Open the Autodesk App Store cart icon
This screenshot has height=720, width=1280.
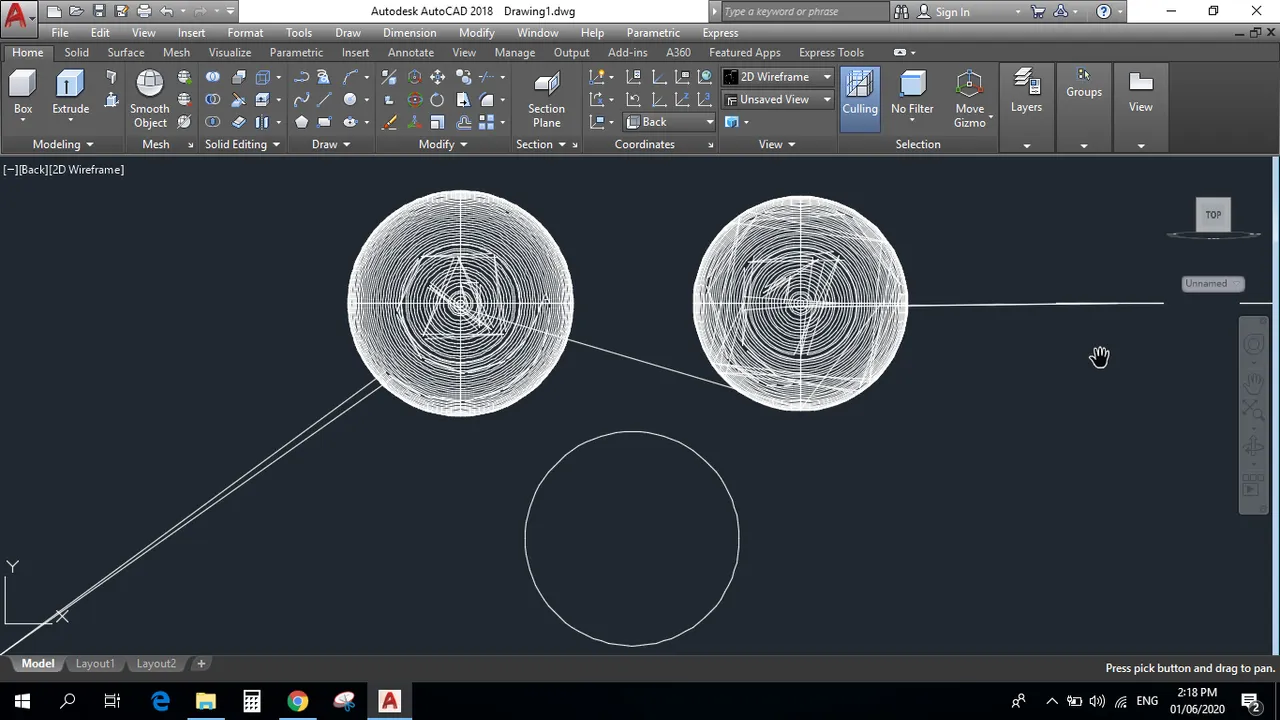click(x=1038, y=11)
